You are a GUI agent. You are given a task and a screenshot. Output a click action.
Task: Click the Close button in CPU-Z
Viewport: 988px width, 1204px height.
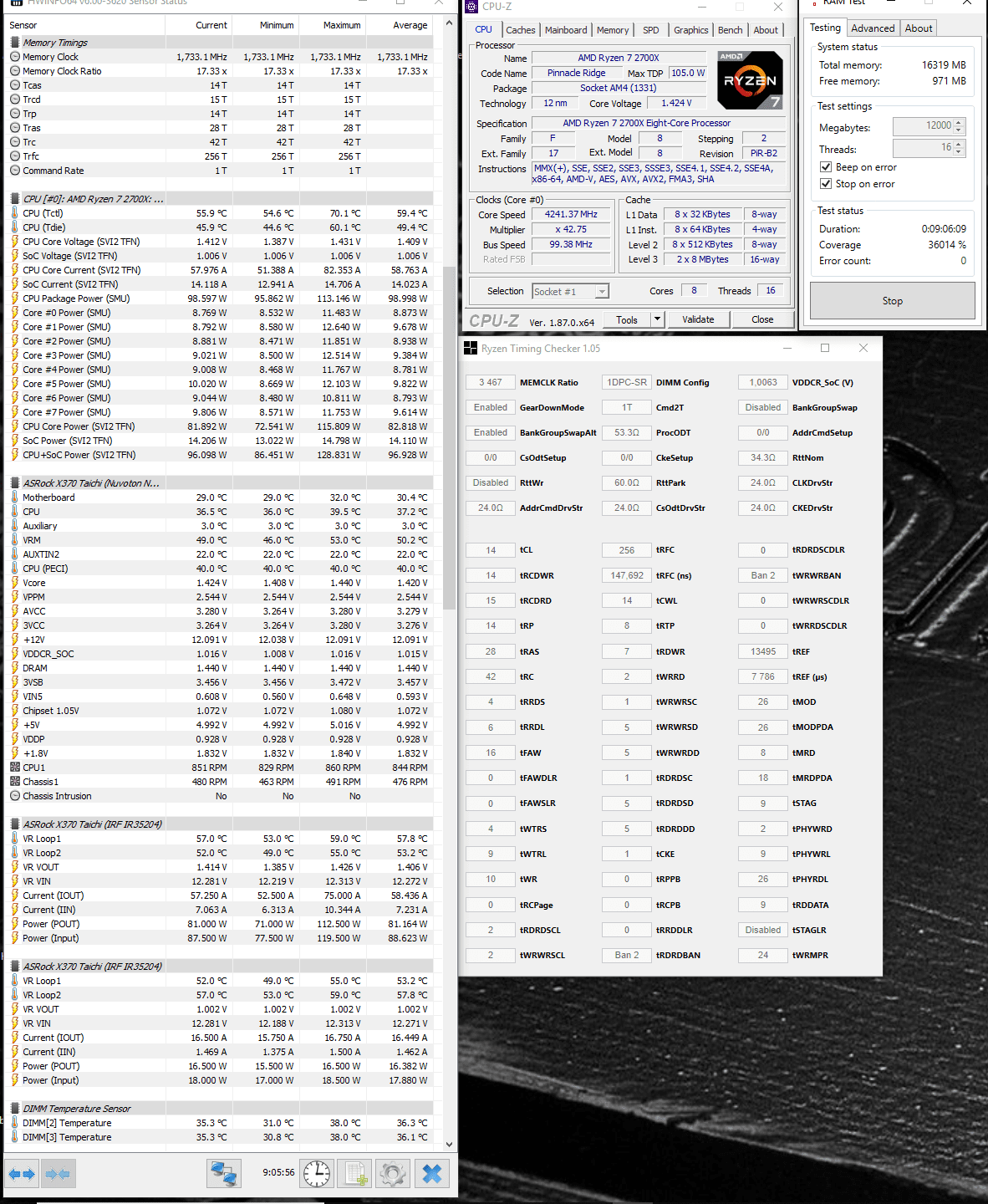pos(762,319)
